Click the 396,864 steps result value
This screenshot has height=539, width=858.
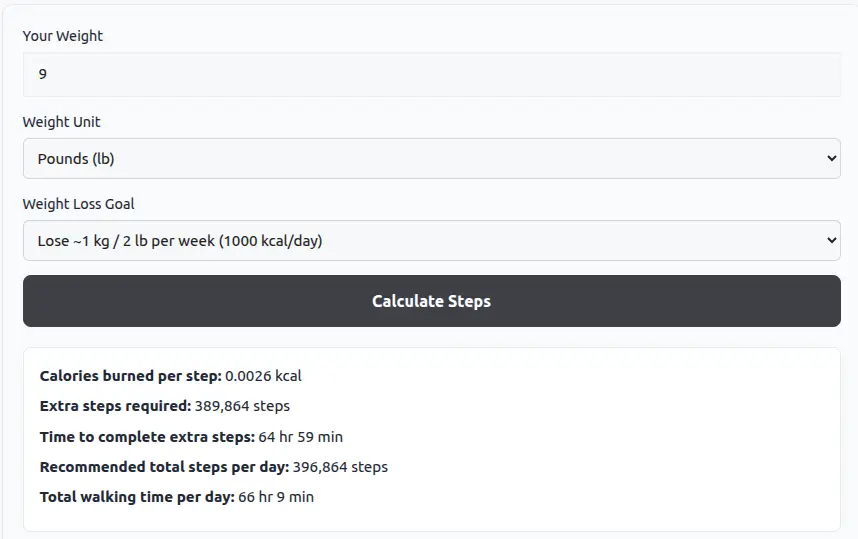point(340,467)
